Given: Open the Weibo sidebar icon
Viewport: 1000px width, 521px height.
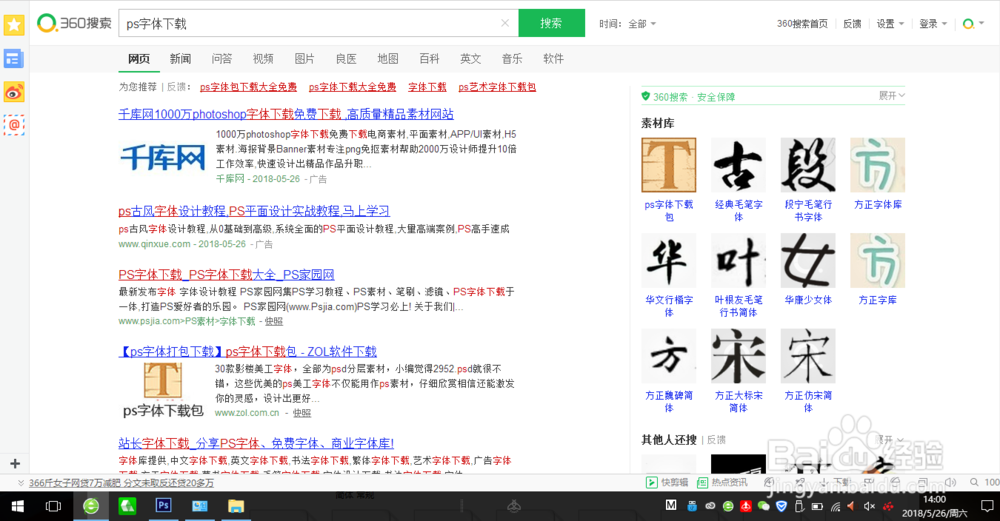Looking at the screenshot, I should pyautogui.click(x=14, y=92).
